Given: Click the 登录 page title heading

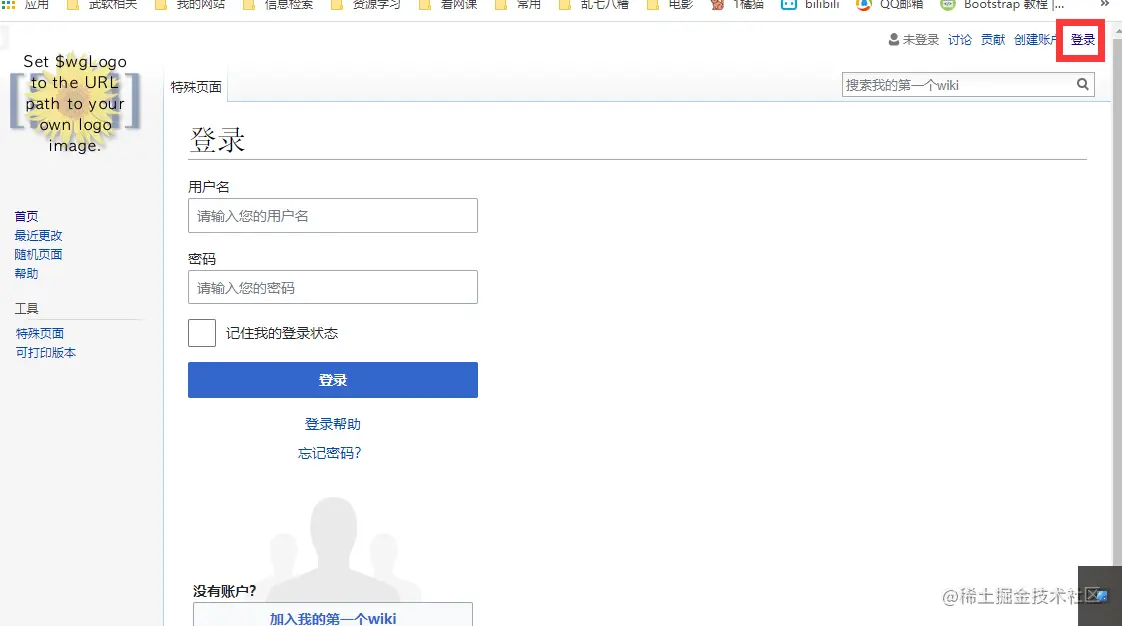Looking at the screenshot, I should click(x=217, y=140).
